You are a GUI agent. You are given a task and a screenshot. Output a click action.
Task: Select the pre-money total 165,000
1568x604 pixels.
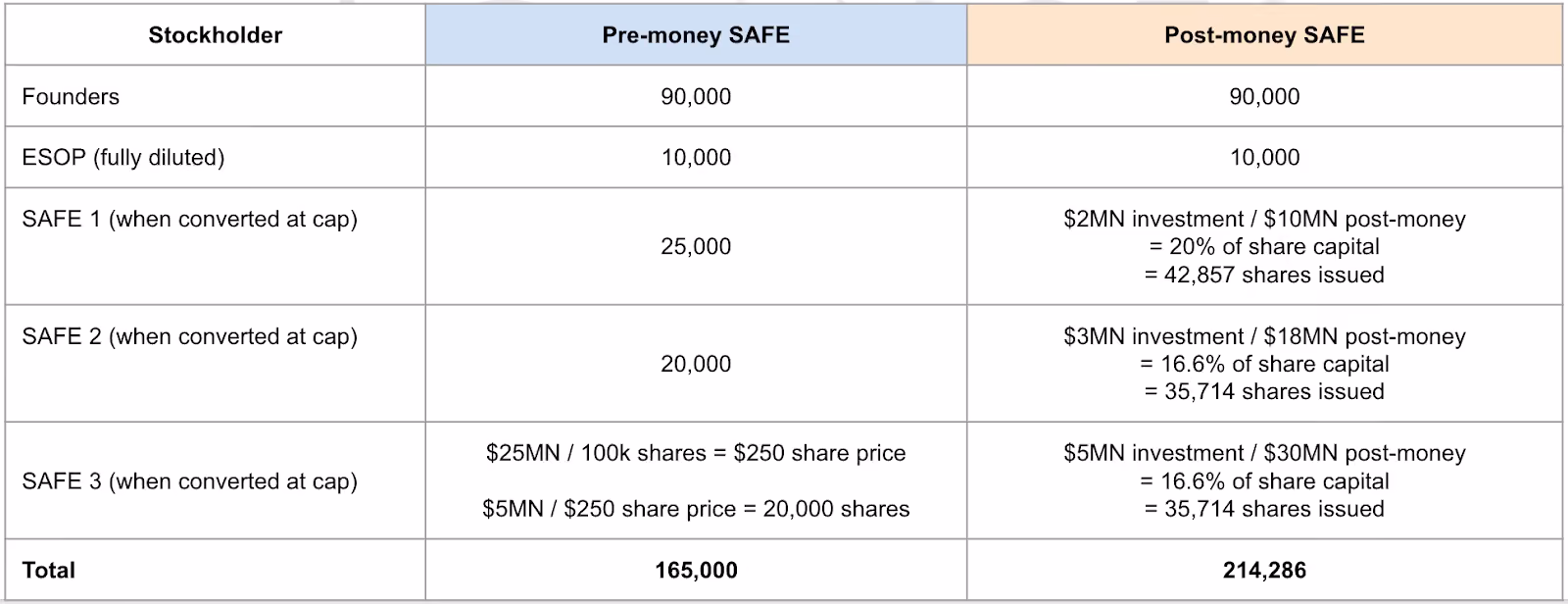coord(696,570)
